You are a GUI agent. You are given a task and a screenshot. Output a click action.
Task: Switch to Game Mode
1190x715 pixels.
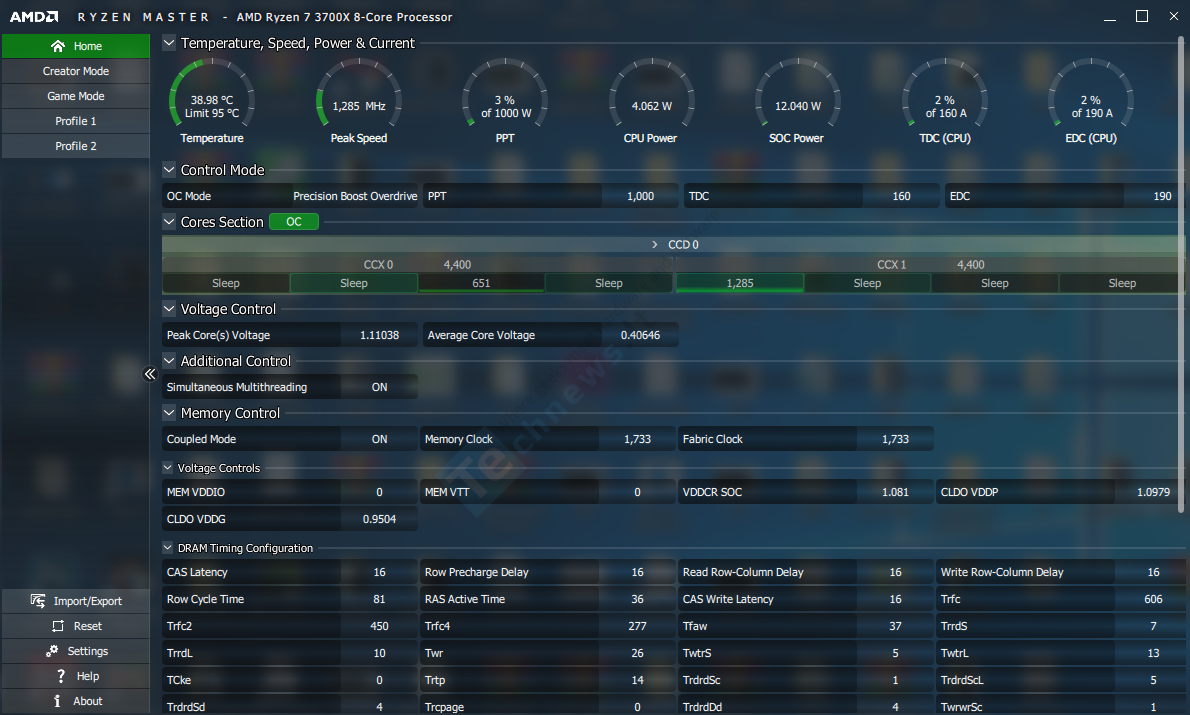click(x=76, y=96)
